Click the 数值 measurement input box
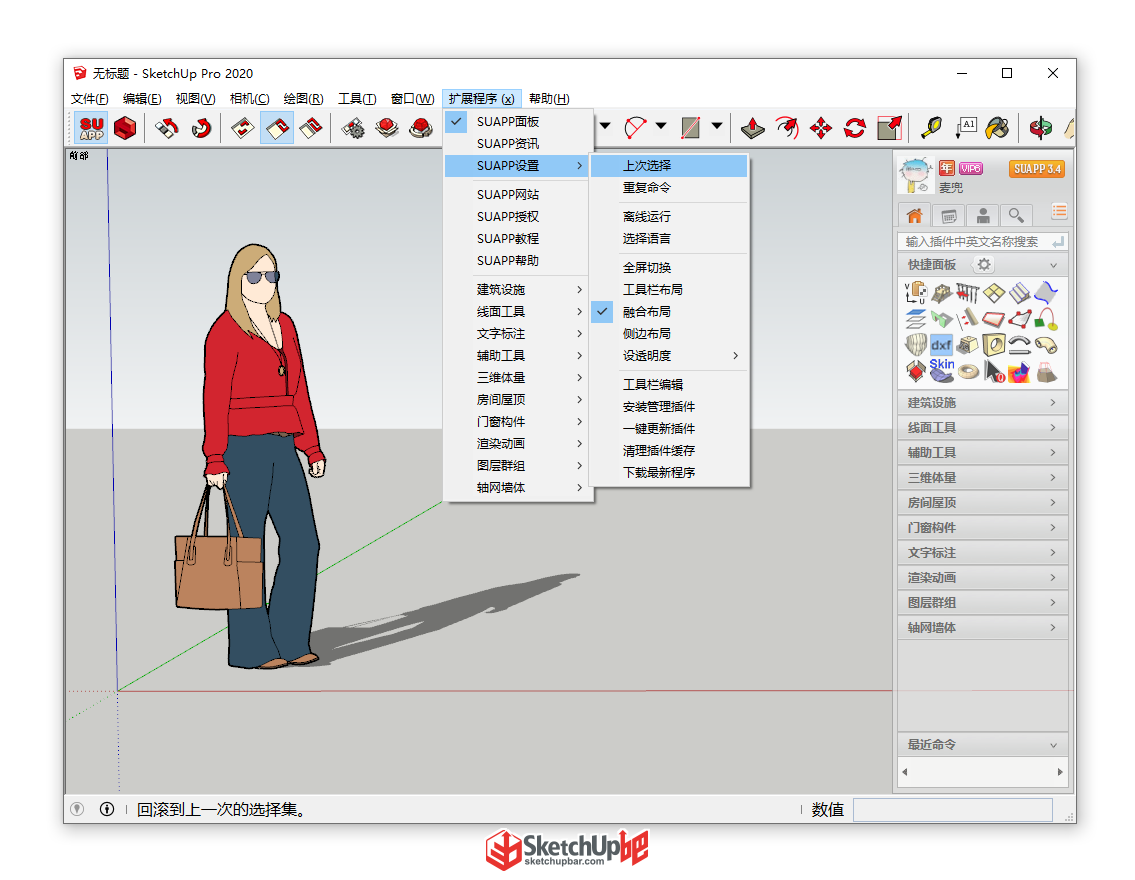Image resolution: width=1135 pixels, height=880 pixels. (953, 810)
